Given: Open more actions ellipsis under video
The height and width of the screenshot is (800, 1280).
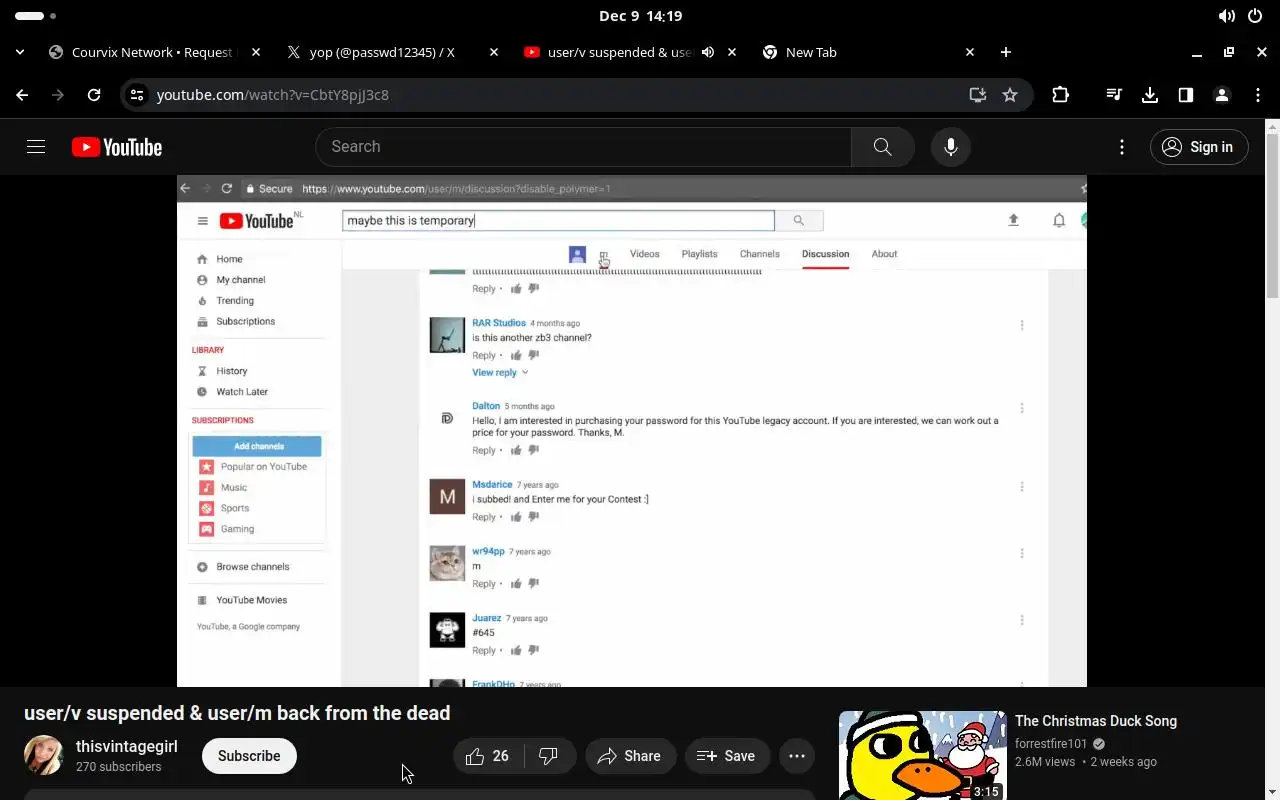Looking at the screenshot, I should tap(797, 756).
